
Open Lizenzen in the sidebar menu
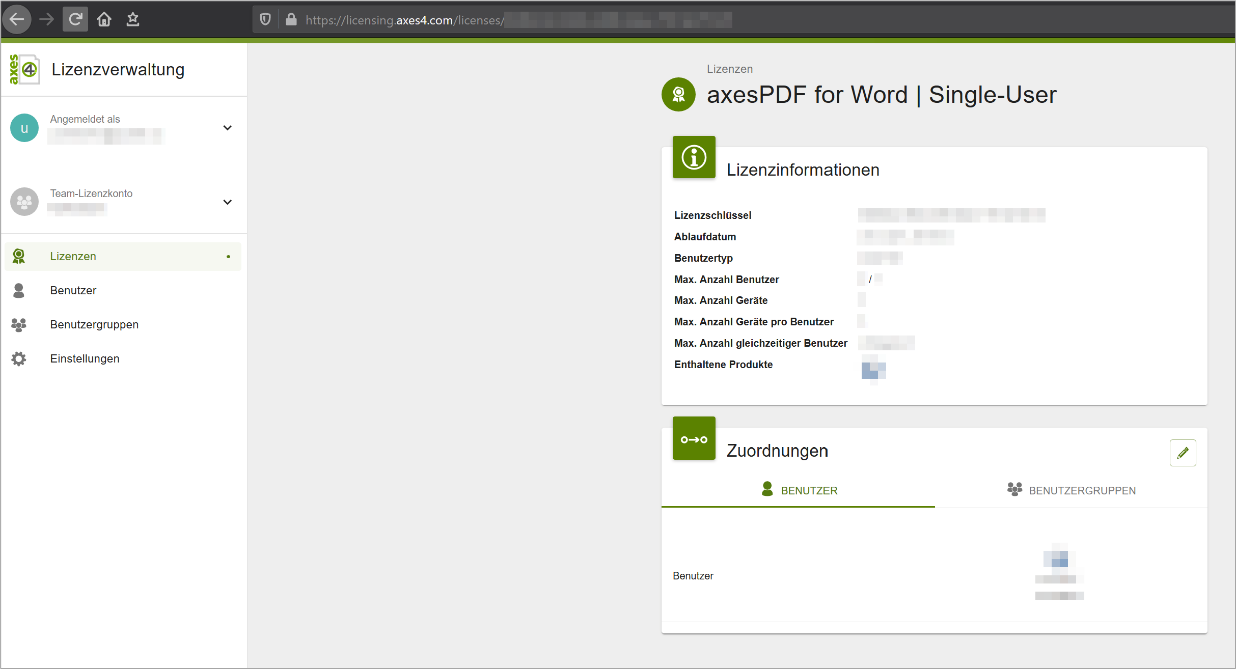pyautogui.click(x=123, y=256)
